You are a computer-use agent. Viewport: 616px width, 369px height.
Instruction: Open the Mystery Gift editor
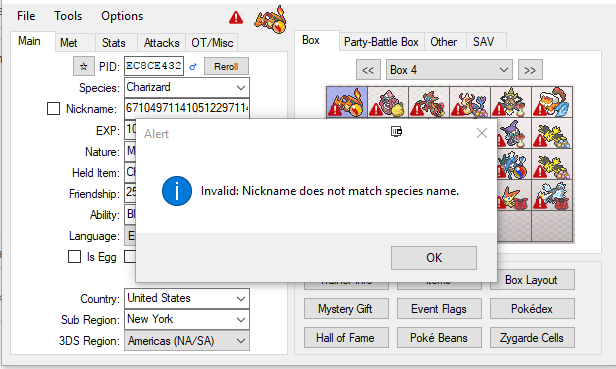[346, 309]
